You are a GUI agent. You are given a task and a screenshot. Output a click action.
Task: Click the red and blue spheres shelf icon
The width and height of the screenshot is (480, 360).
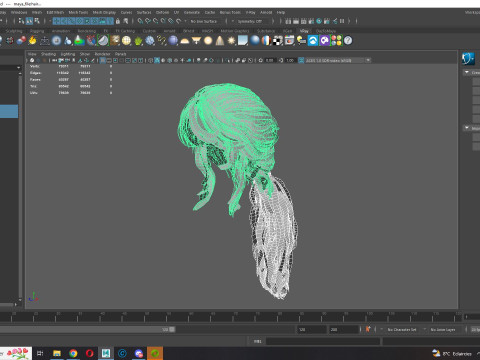point(21,41)
